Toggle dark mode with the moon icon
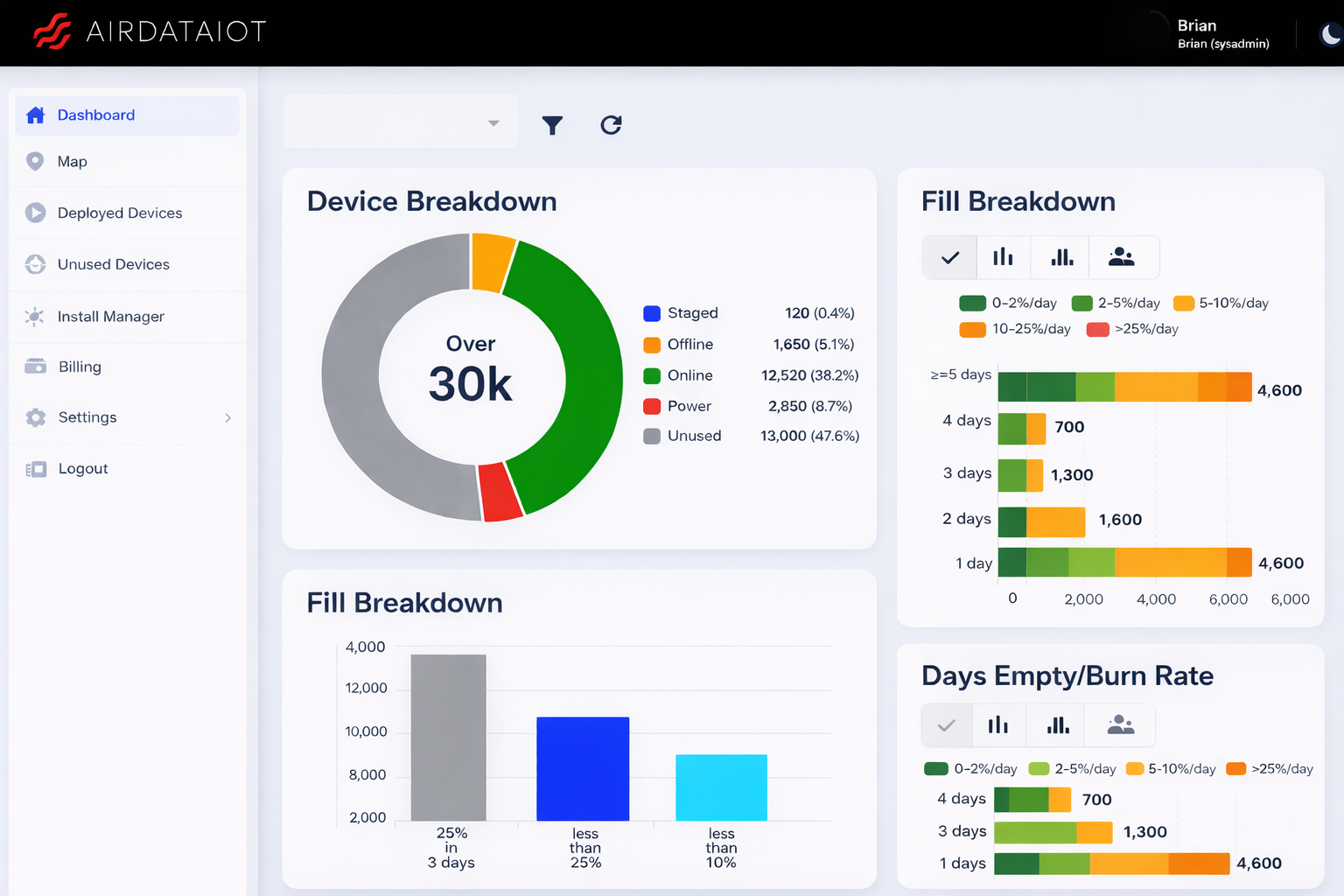Image resolution: width=1344 pixels, height=896 pixels. pyautogui.click(x=1329, y=33)
